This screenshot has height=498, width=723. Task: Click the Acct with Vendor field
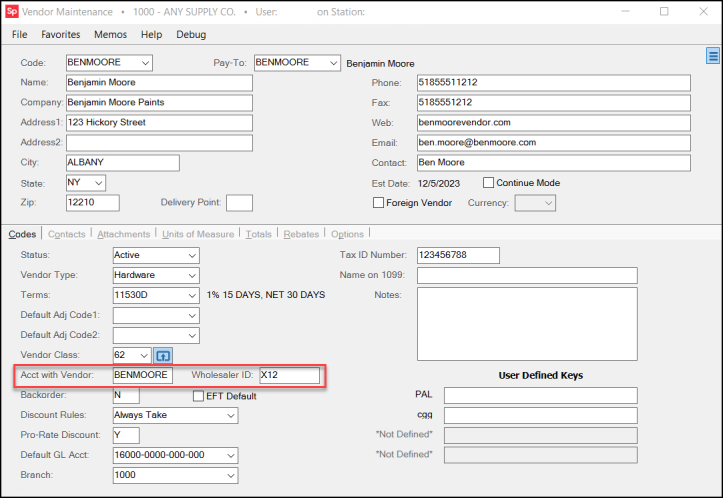143,375
